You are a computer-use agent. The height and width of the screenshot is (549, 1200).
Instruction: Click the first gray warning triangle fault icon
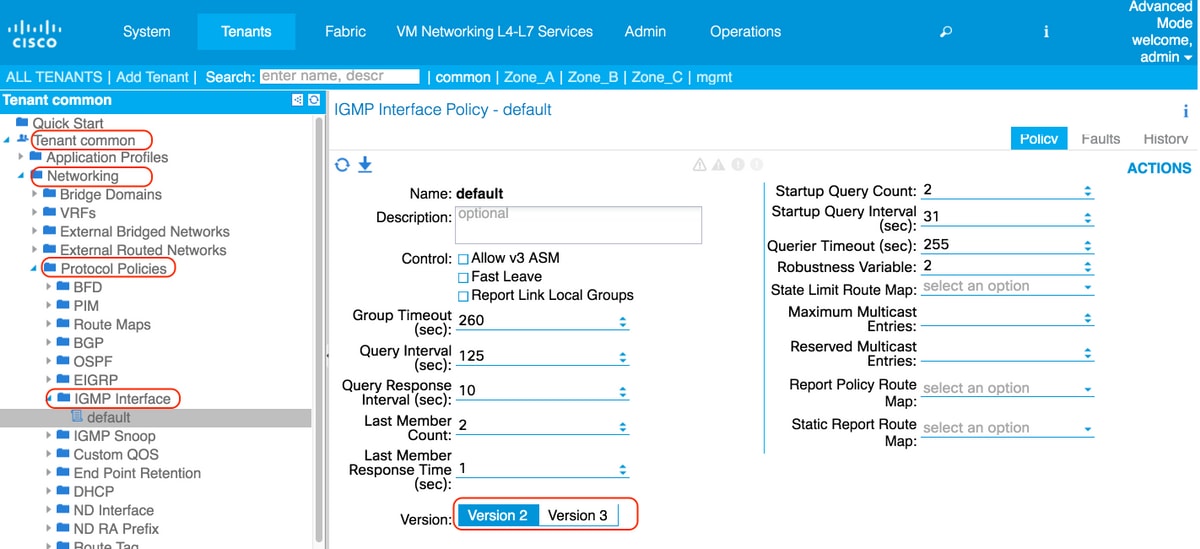click(700, 165)
